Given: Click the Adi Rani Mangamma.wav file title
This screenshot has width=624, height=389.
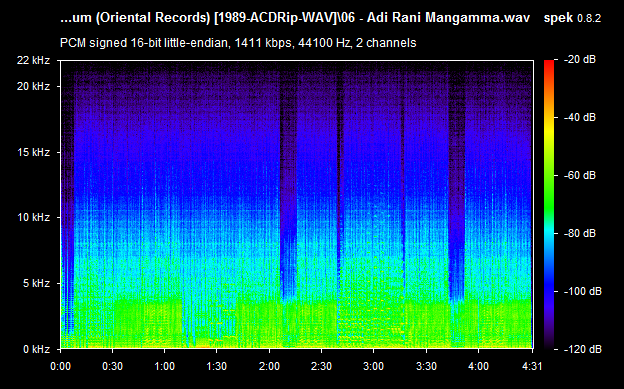Looking at the screenshot, I should 448,18.
